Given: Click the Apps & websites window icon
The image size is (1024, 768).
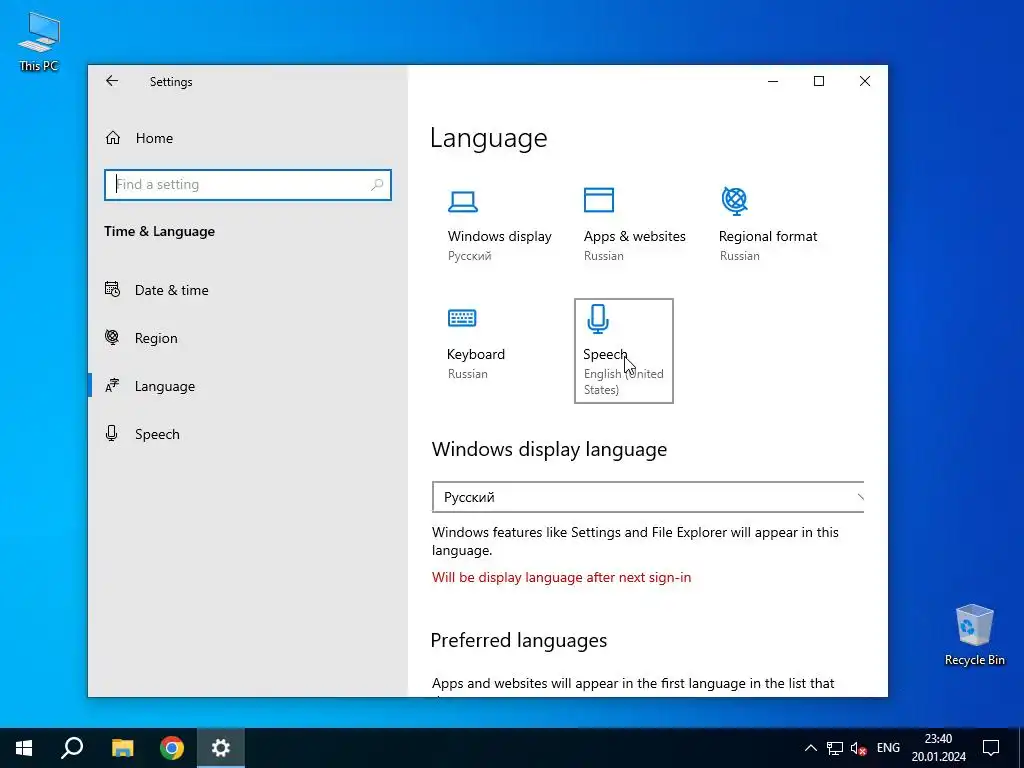Looking at the screenshot, I should (x=598, y=200).
